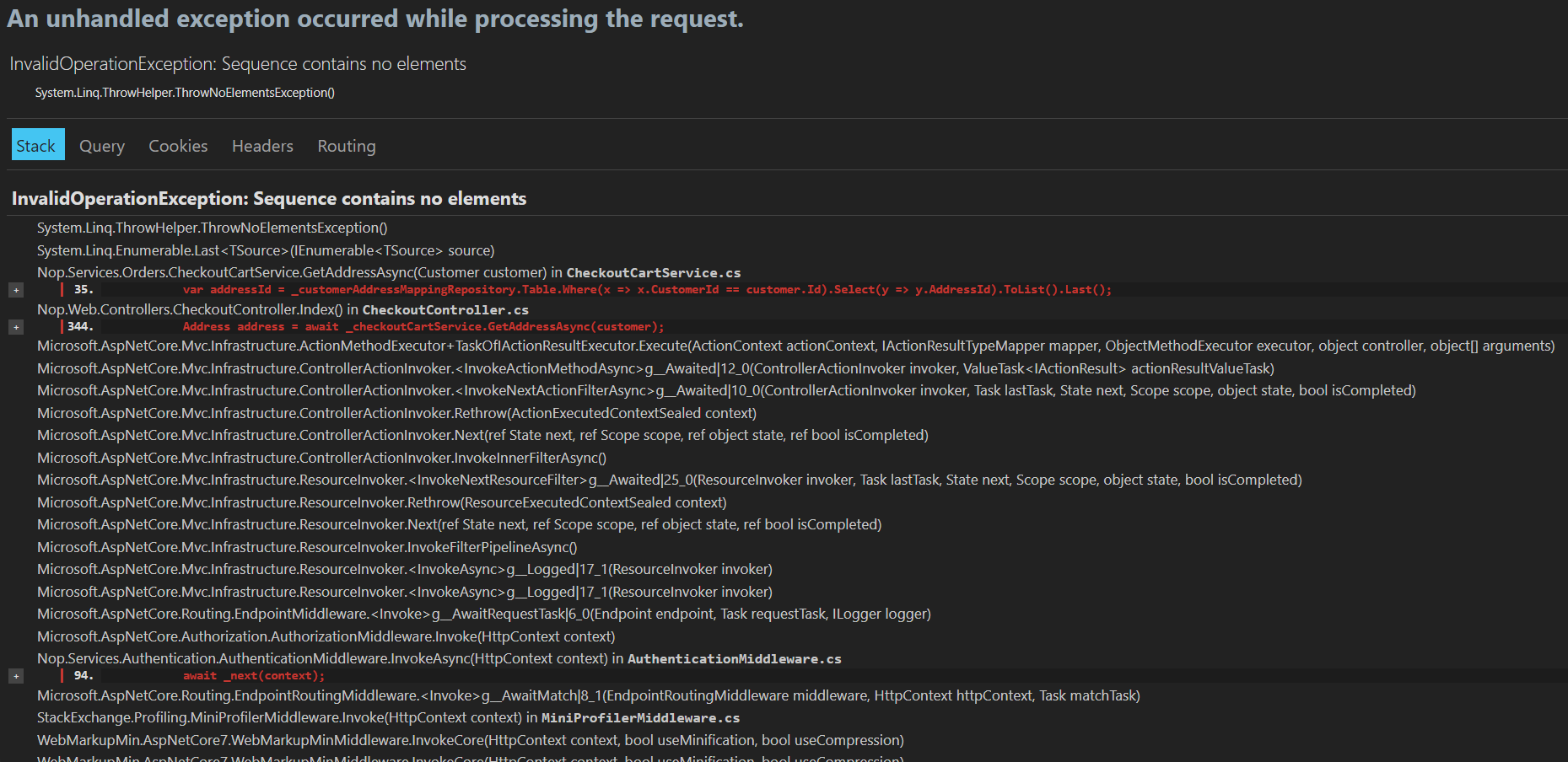Click the MiniProfilerMiddleware.cs file reference
This screenshot has width=1568, height=762.
click(640, 717)
